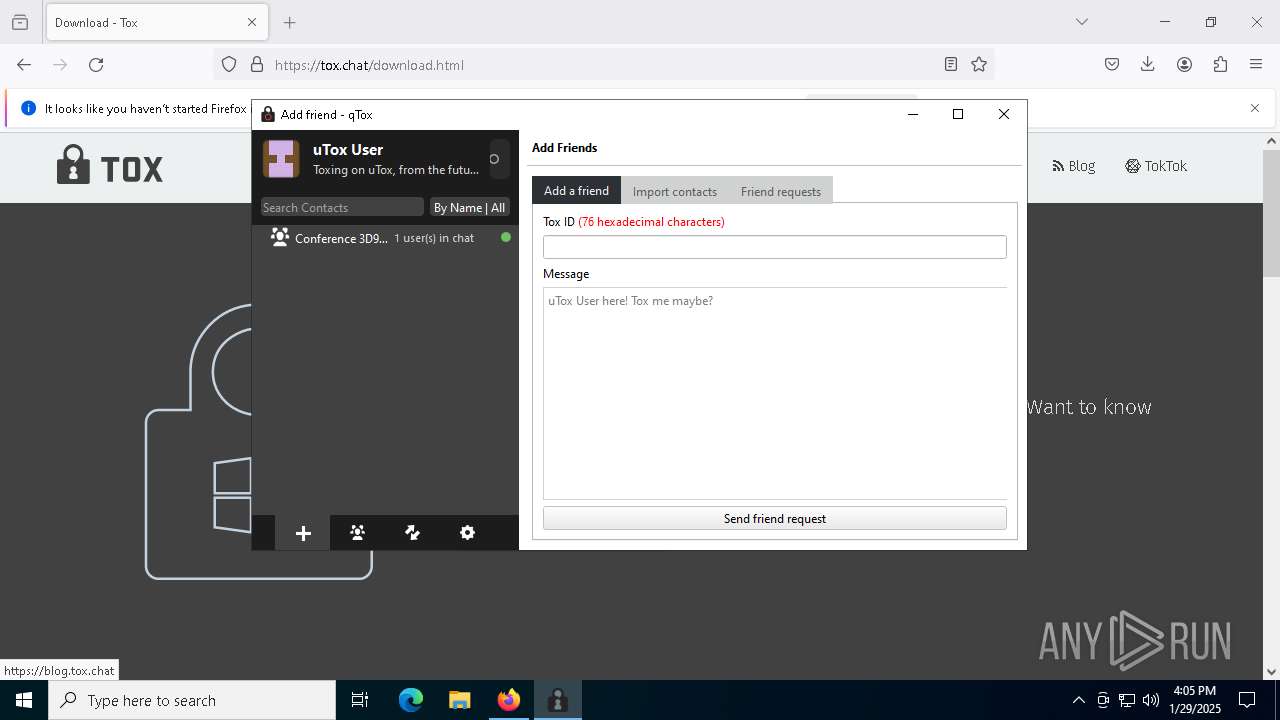The height and width of the screenshot is (720, 1280).
Task: Select the Conference 3D9... chat entry
Action: (386, 238)
